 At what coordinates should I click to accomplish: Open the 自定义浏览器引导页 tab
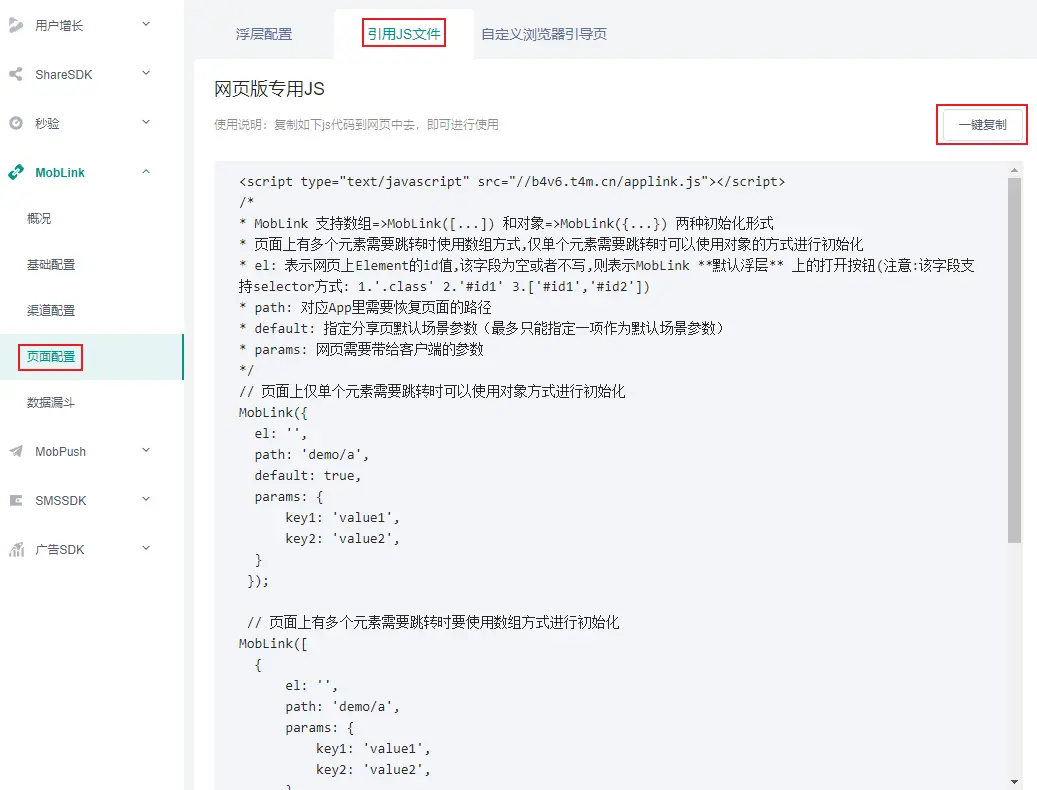544,34
